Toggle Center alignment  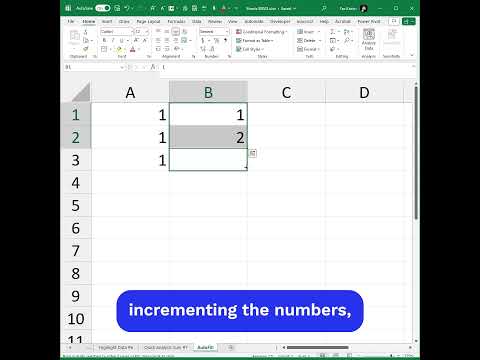coord(167,40)
